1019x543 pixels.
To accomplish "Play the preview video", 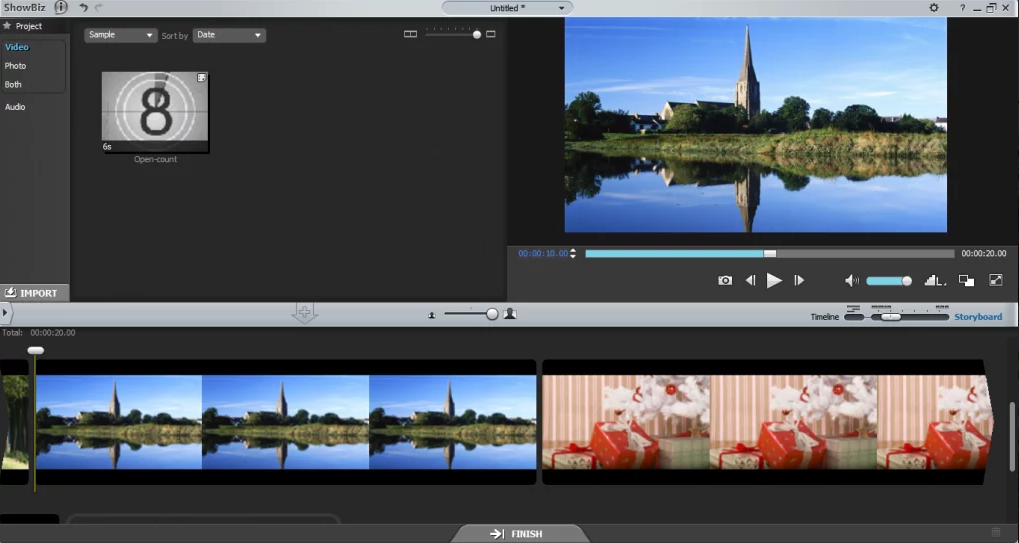I will 774,281.
